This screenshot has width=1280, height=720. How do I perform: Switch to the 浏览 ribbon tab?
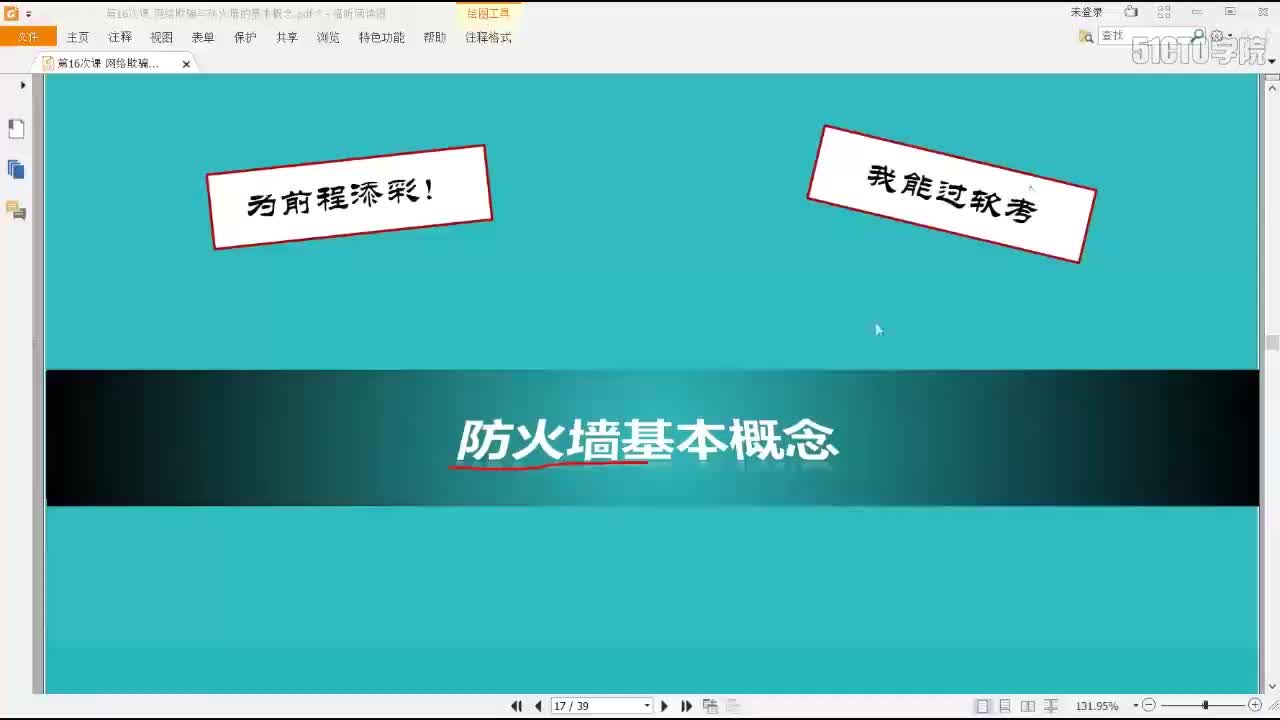328,37
